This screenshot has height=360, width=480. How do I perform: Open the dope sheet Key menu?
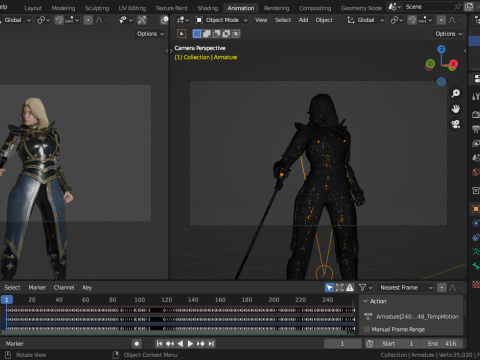87,287
